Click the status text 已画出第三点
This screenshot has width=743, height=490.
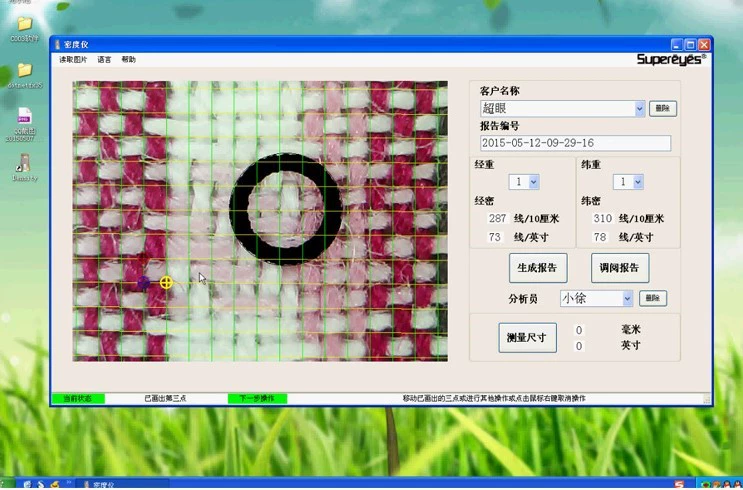pos(165,399)
